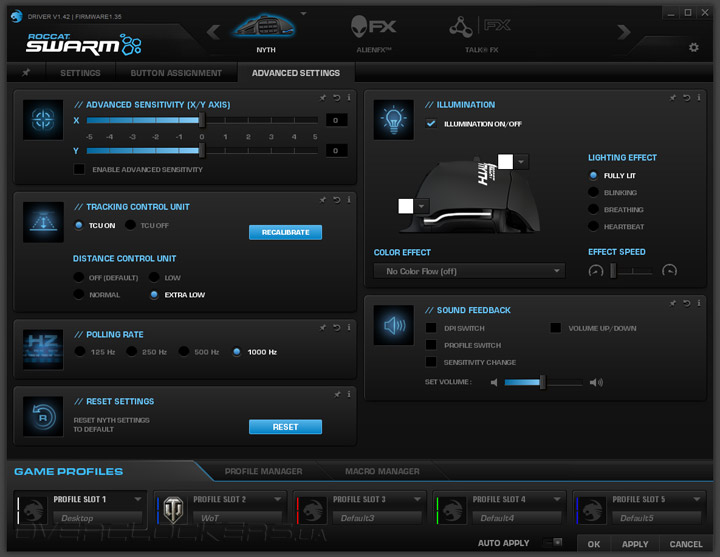Open the Game Profiles tab
Screen dimensions: 720x557
(68, 472)
